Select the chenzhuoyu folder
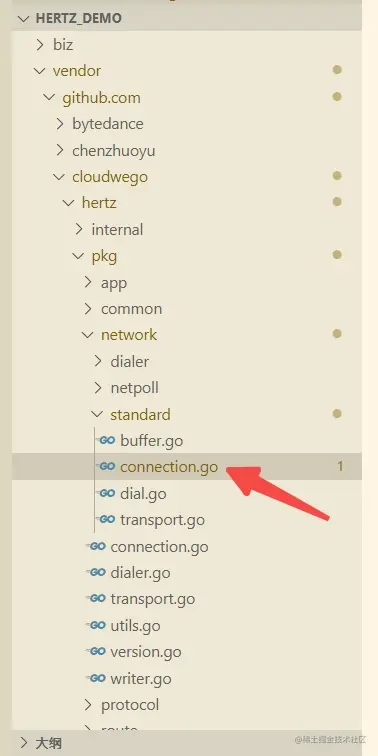The width and height of the screenshot is (378, 756). [x=113, y=150]
